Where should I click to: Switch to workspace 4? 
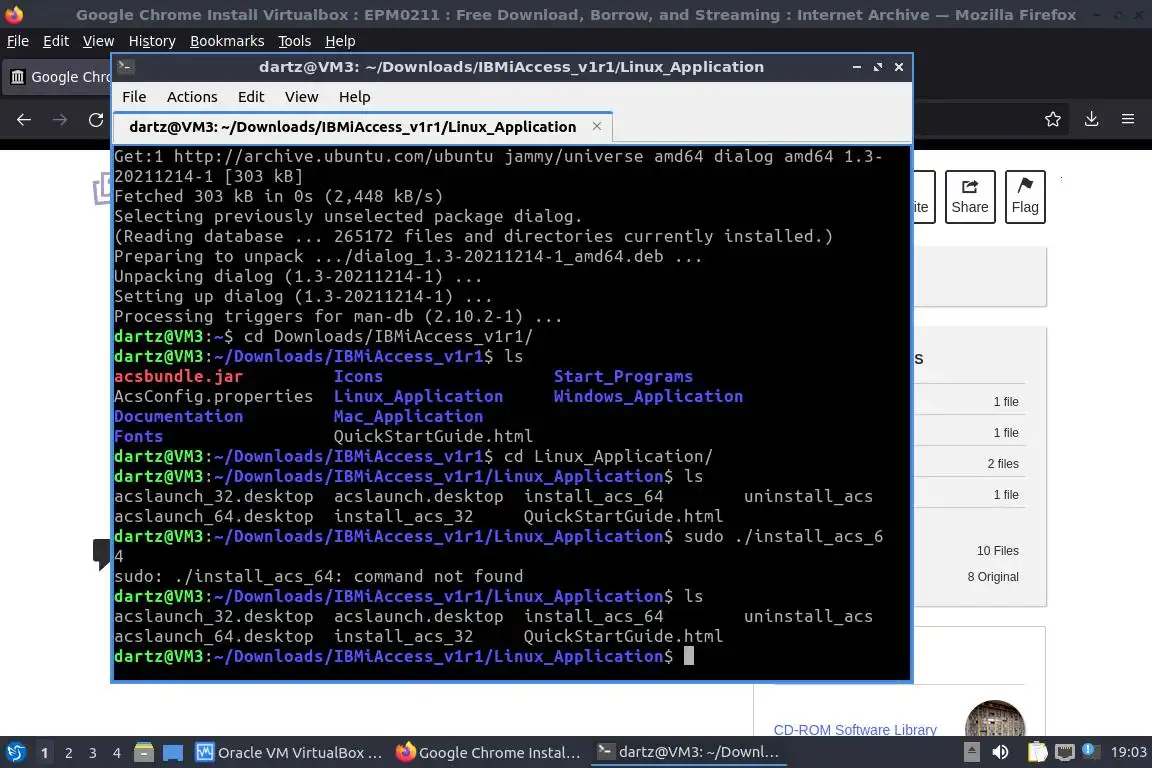(116, 753)
